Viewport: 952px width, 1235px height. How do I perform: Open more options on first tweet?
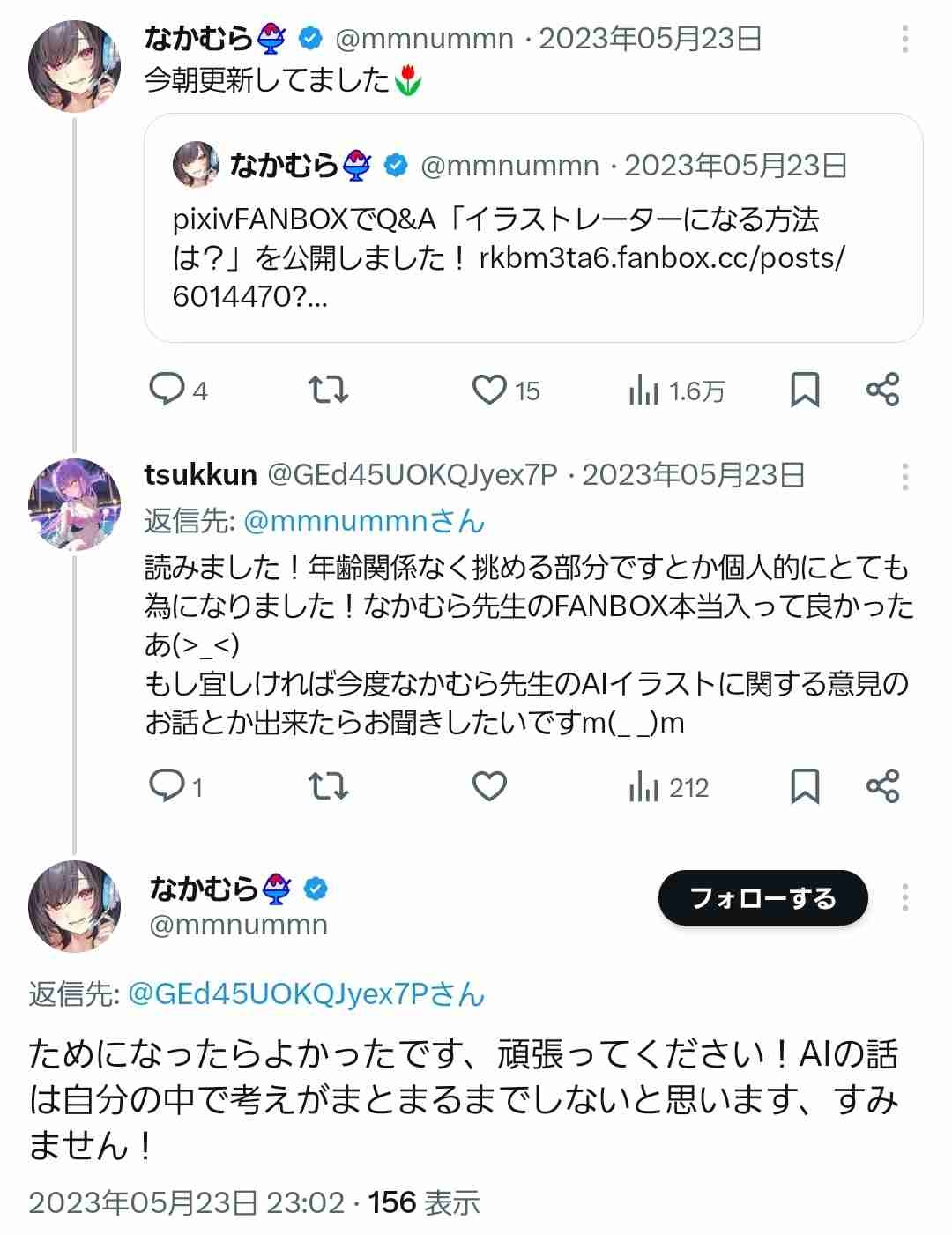pyautogui.click(x=904, y=39)
